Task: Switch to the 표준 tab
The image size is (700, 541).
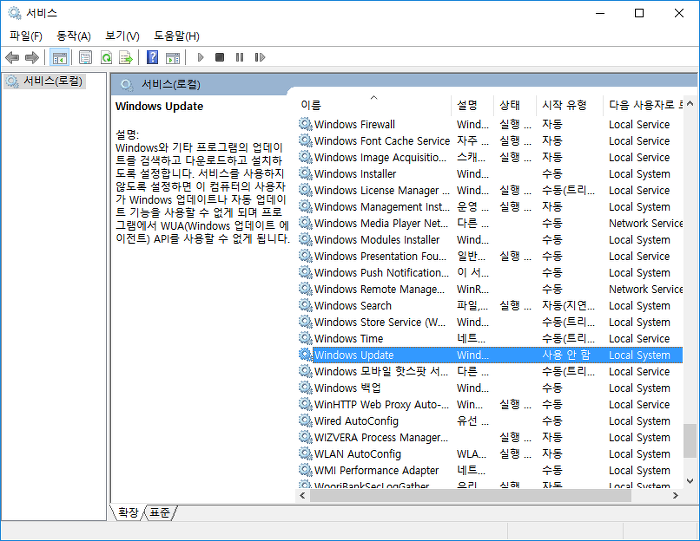Action: click(x=159, y=512)
